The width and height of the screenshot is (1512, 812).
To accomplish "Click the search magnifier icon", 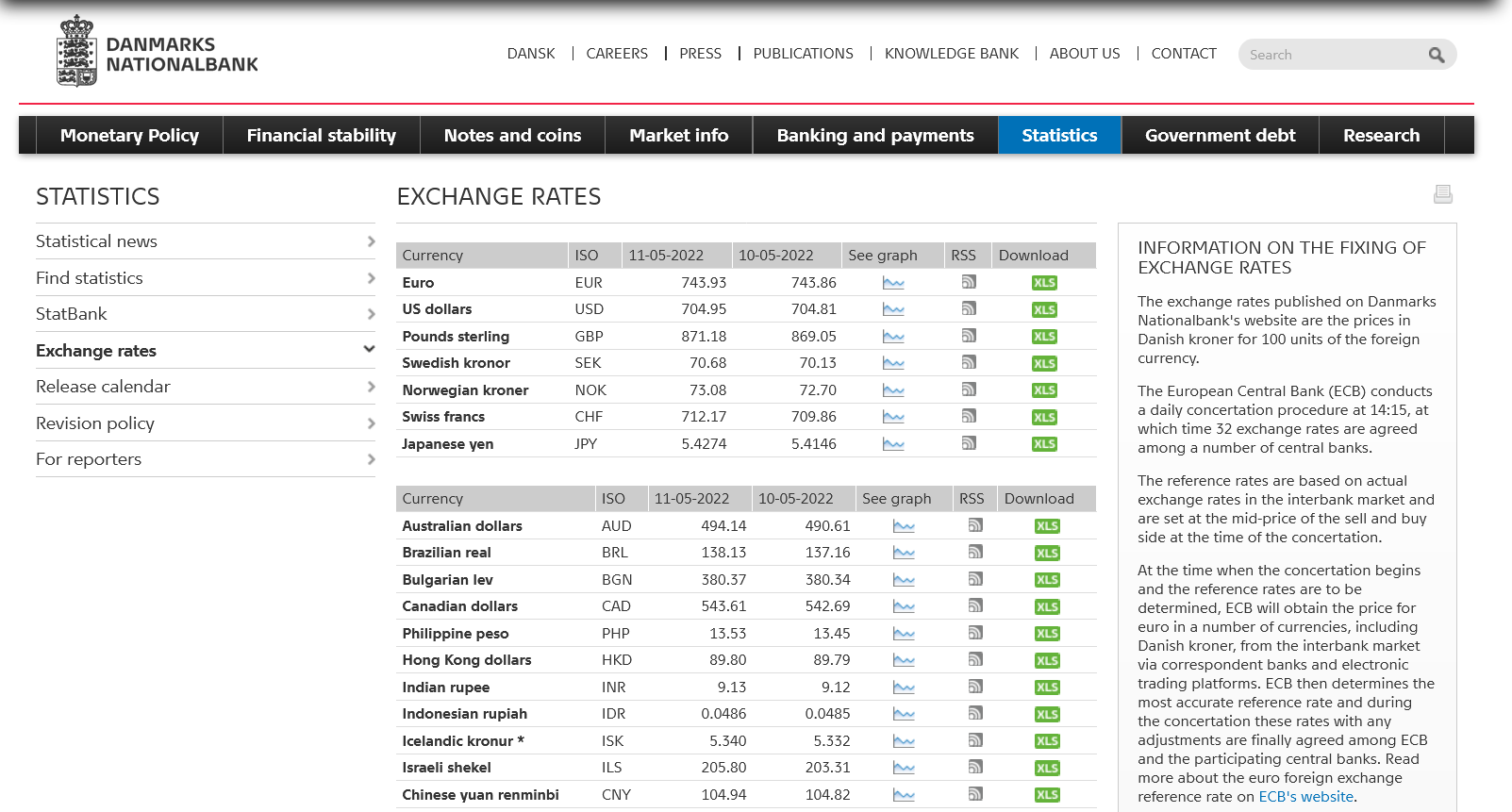I will 1436,55.
